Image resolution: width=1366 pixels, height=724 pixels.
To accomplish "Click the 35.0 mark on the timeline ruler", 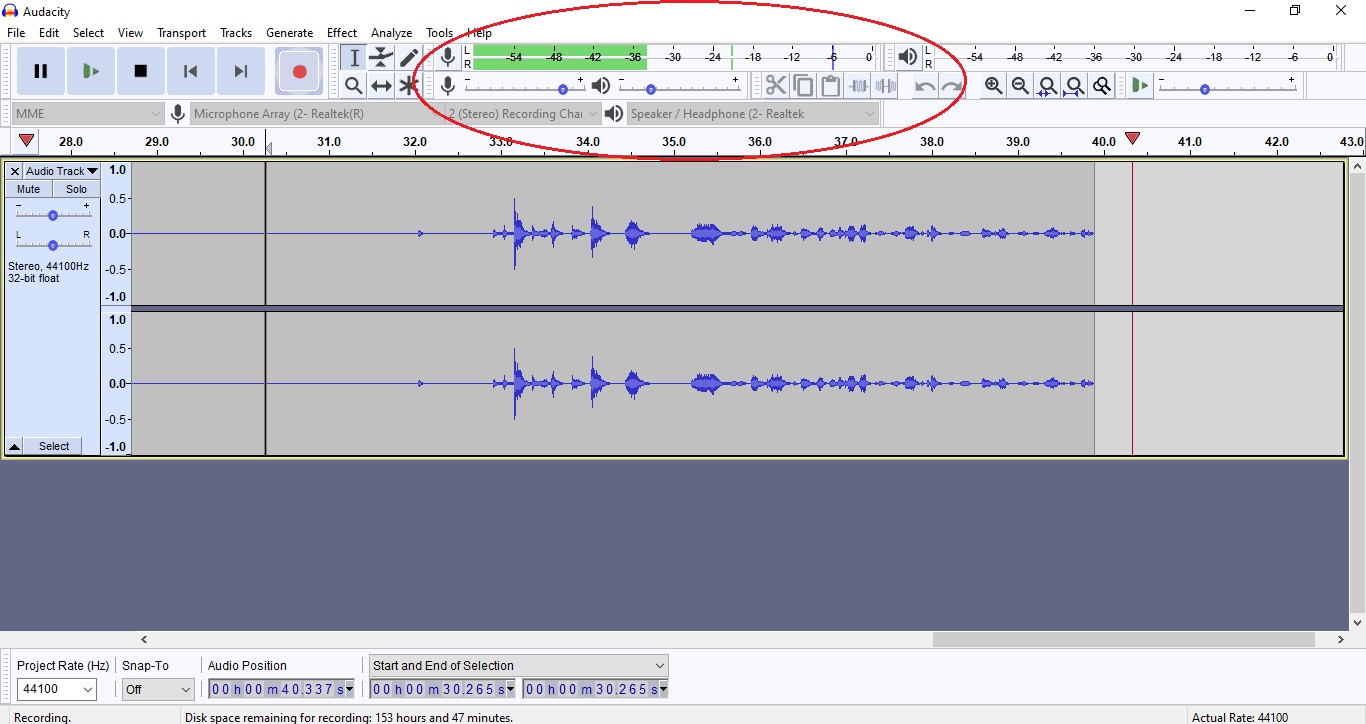I will pyautogui.click(x=674, y=142).
